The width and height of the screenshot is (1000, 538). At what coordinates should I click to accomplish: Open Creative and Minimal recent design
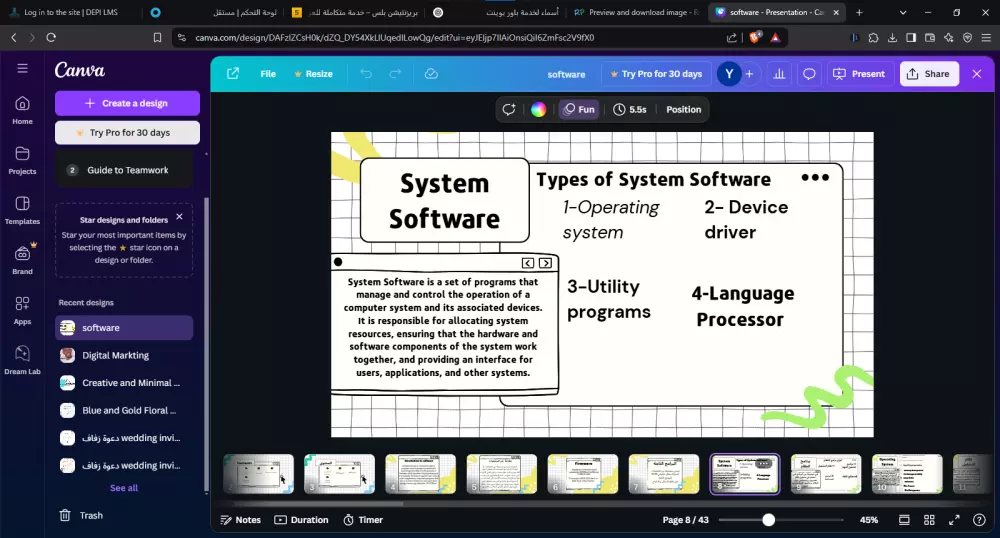point(124,382)
